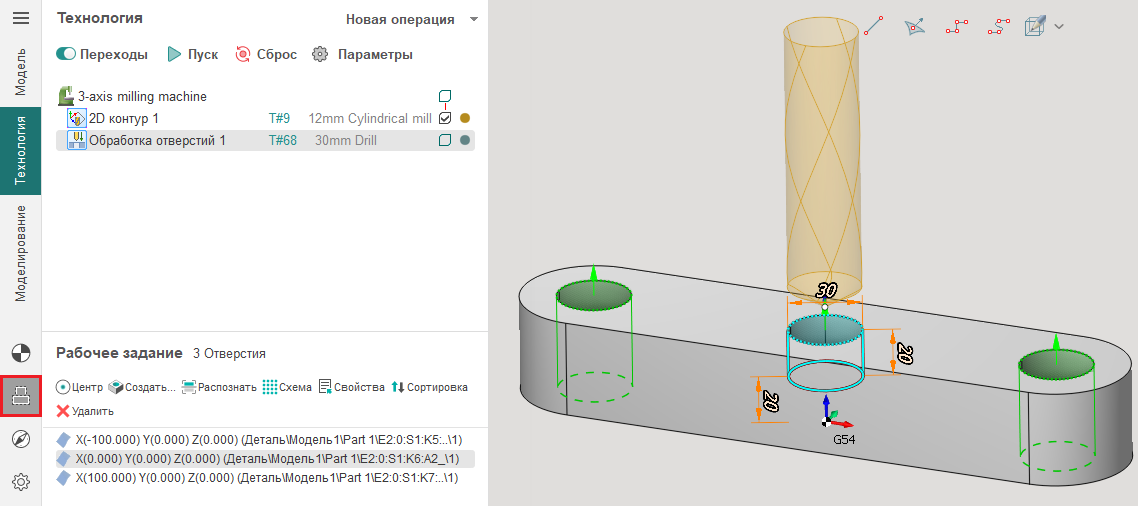1138x506 pixels.
Task: Open the Новая операция dropdown
Action: [411, 19]
